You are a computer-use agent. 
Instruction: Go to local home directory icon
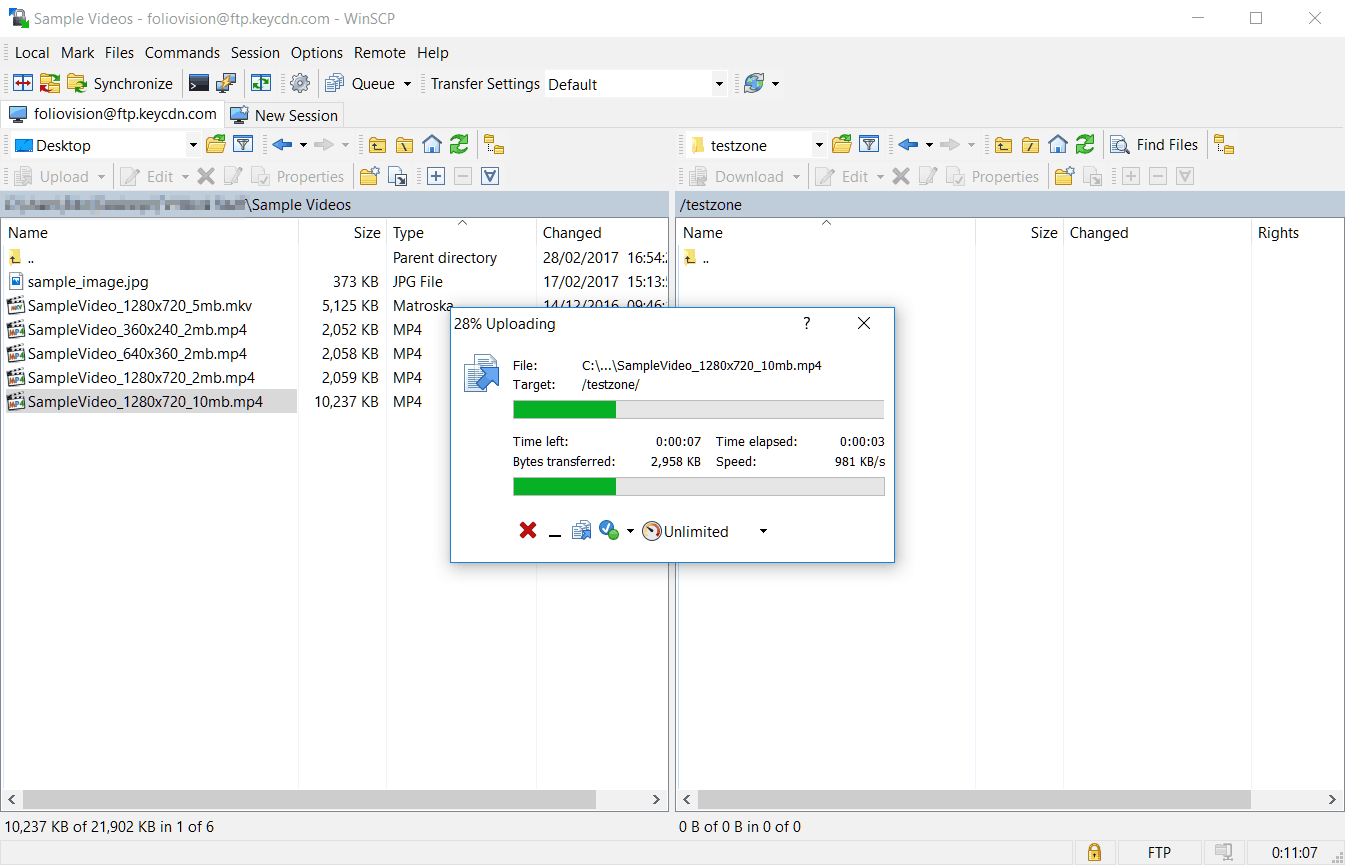[x=432, y=145]
